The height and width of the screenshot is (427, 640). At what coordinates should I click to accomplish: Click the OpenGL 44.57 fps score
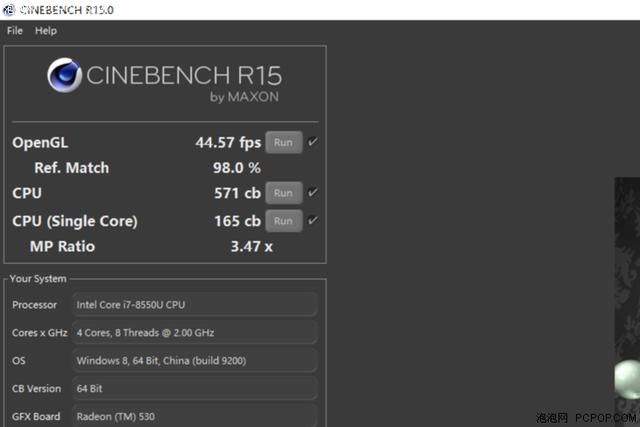pyautogui.click(x=228, y=143)
